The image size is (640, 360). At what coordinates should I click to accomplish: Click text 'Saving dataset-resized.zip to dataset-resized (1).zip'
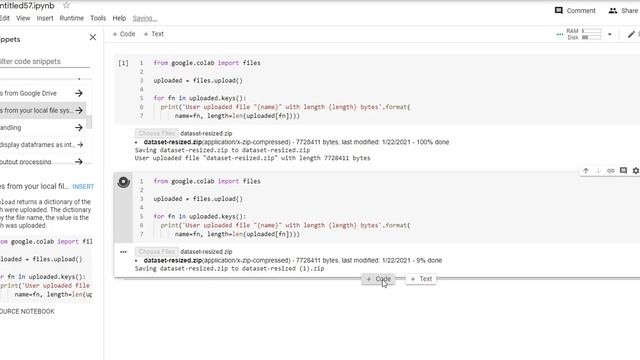point(229,269)
